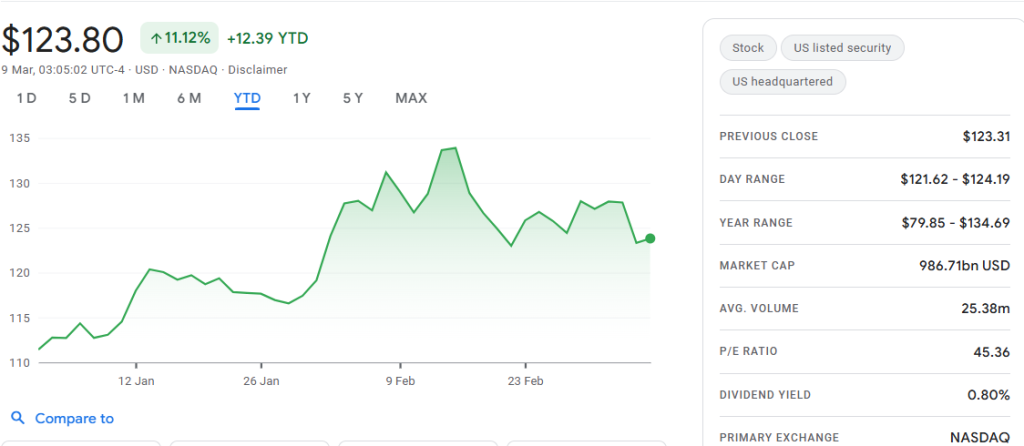
Task: Select the 5D time range tab
Action: click(x=80, y=99)
